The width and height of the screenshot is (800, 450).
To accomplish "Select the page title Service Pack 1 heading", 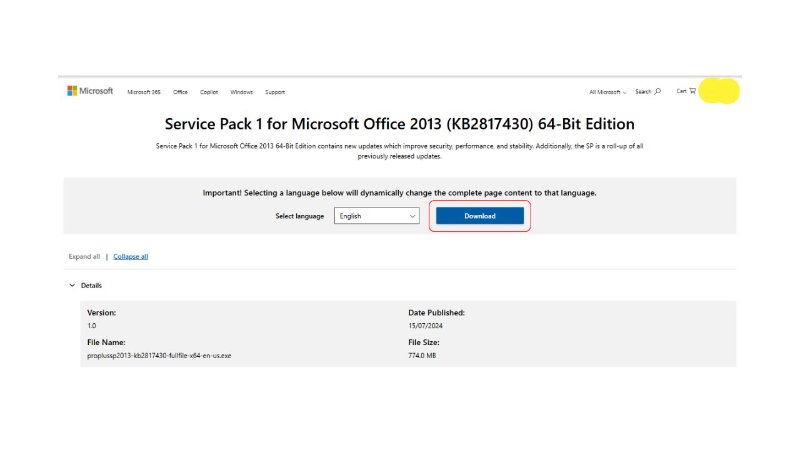I will [399, 124].
